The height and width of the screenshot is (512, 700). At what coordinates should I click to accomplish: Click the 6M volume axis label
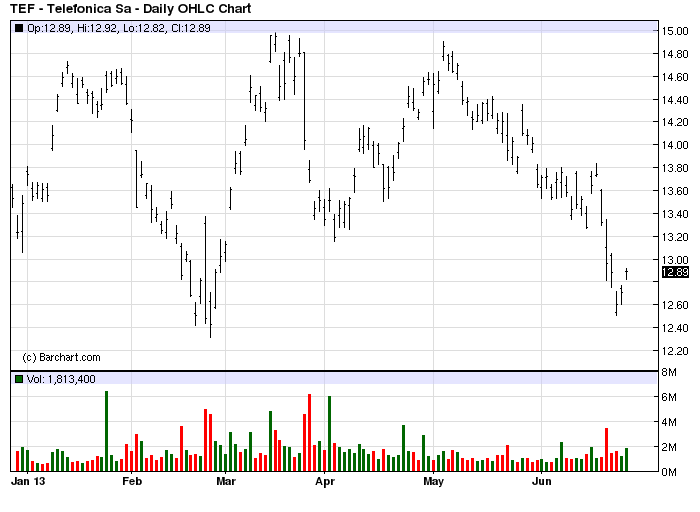[x=669, y=397]
